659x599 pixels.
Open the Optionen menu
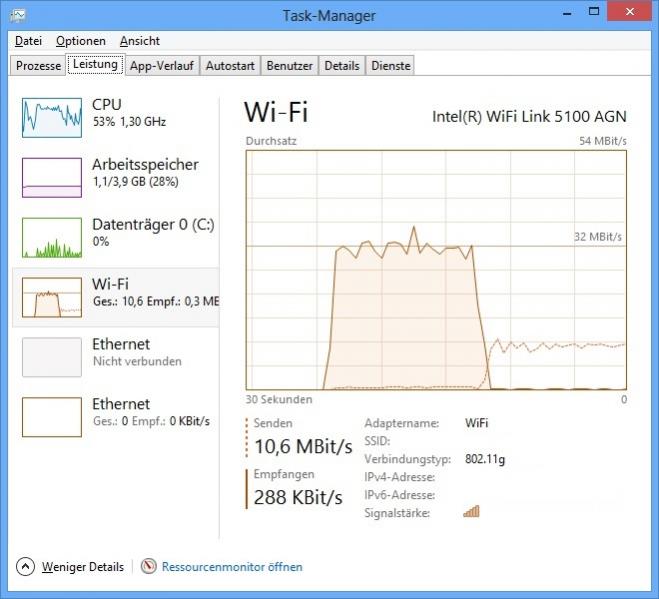(x=80, y=41)
